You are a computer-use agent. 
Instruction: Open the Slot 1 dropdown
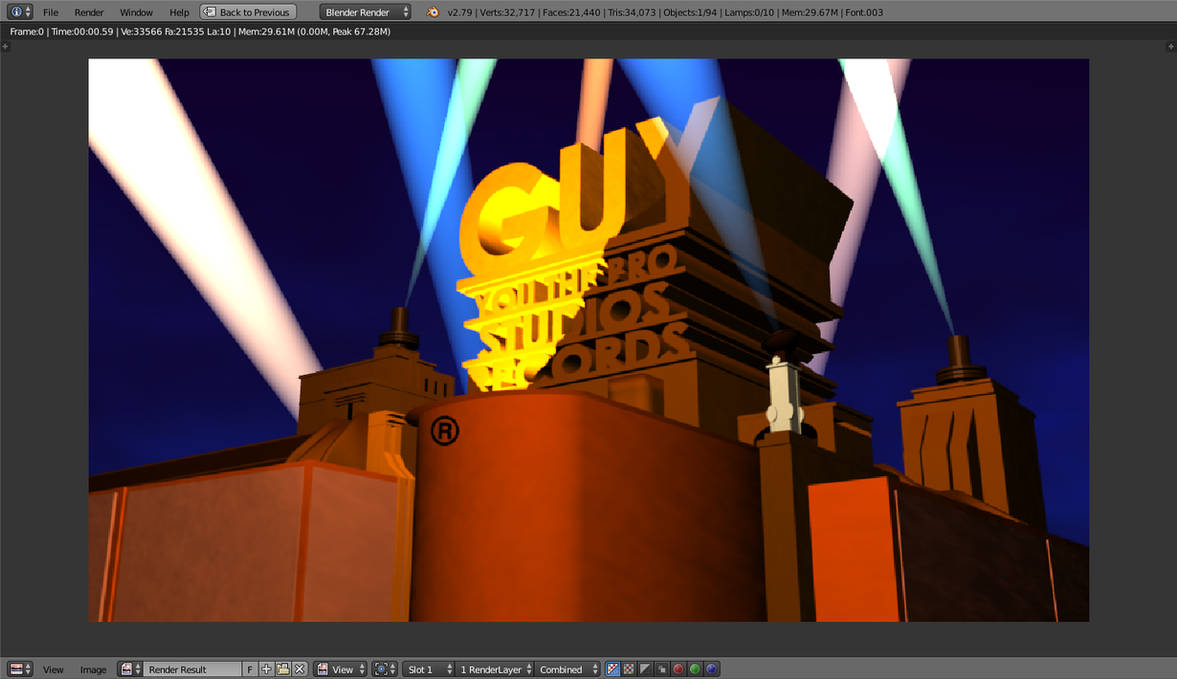[429, 669]
